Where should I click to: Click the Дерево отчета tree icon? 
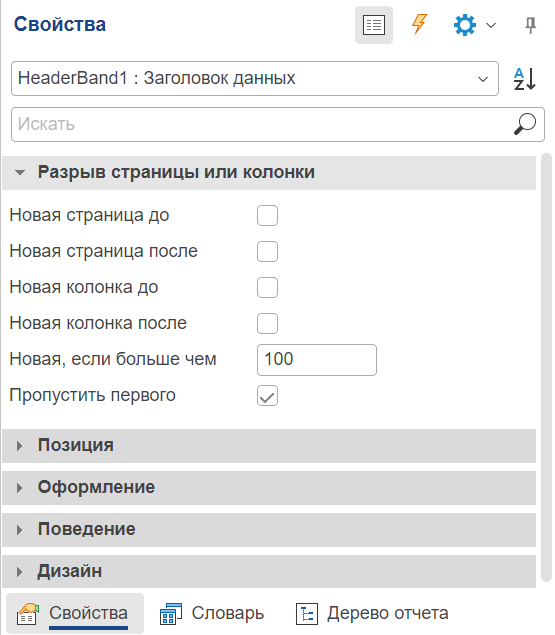tap(307, 613)
